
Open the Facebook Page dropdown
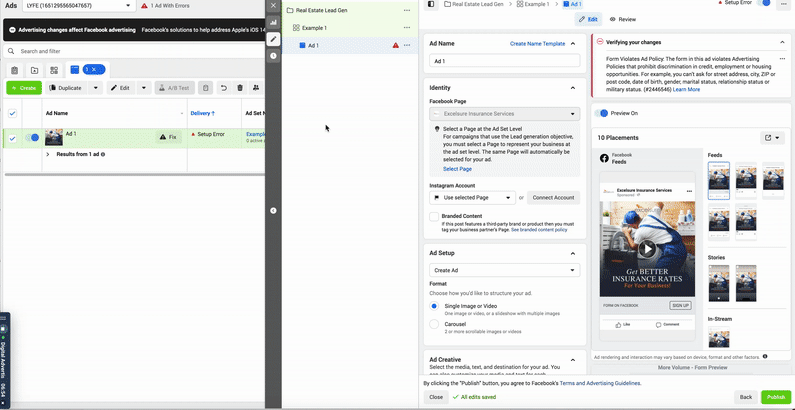coord(504,114)
